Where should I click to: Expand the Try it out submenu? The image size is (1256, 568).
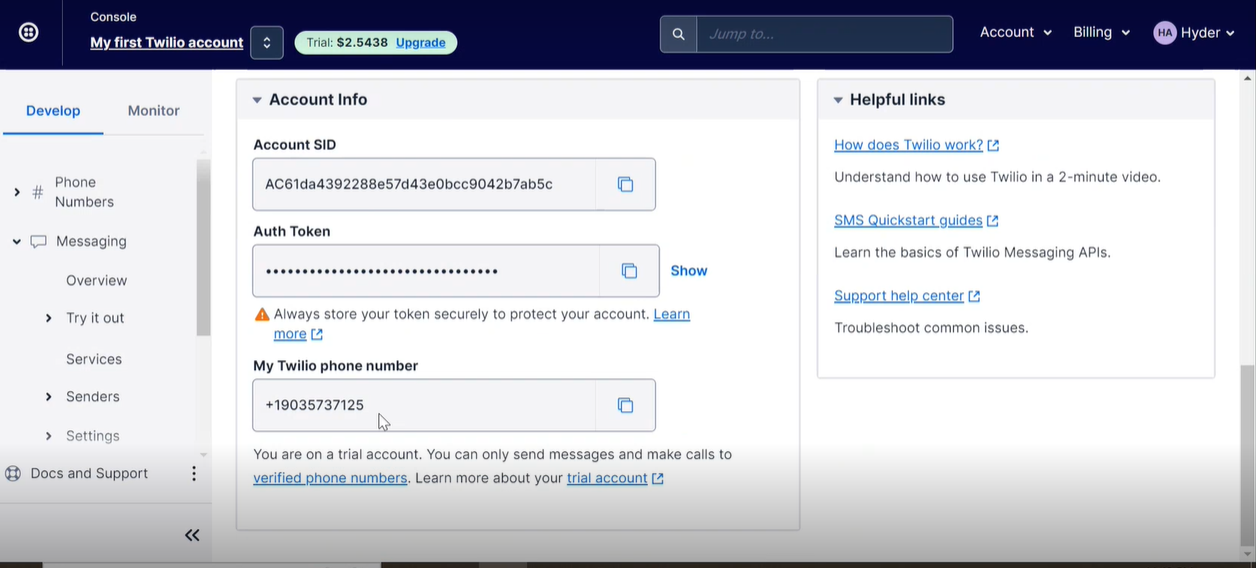click(x=49, y=318)
